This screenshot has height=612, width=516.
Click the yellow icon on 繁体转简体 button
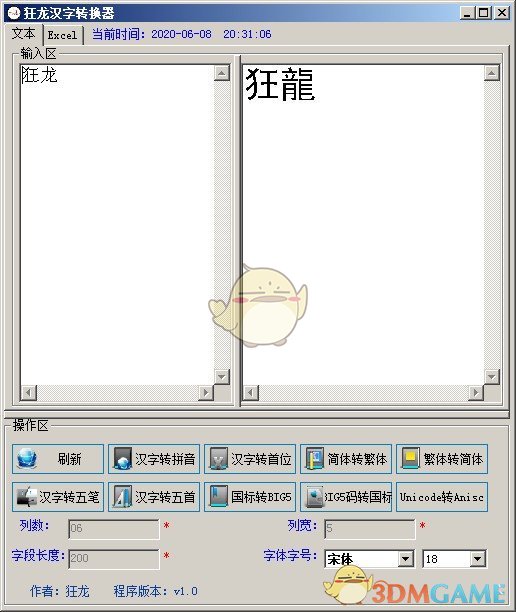click(x=411, y=459)
